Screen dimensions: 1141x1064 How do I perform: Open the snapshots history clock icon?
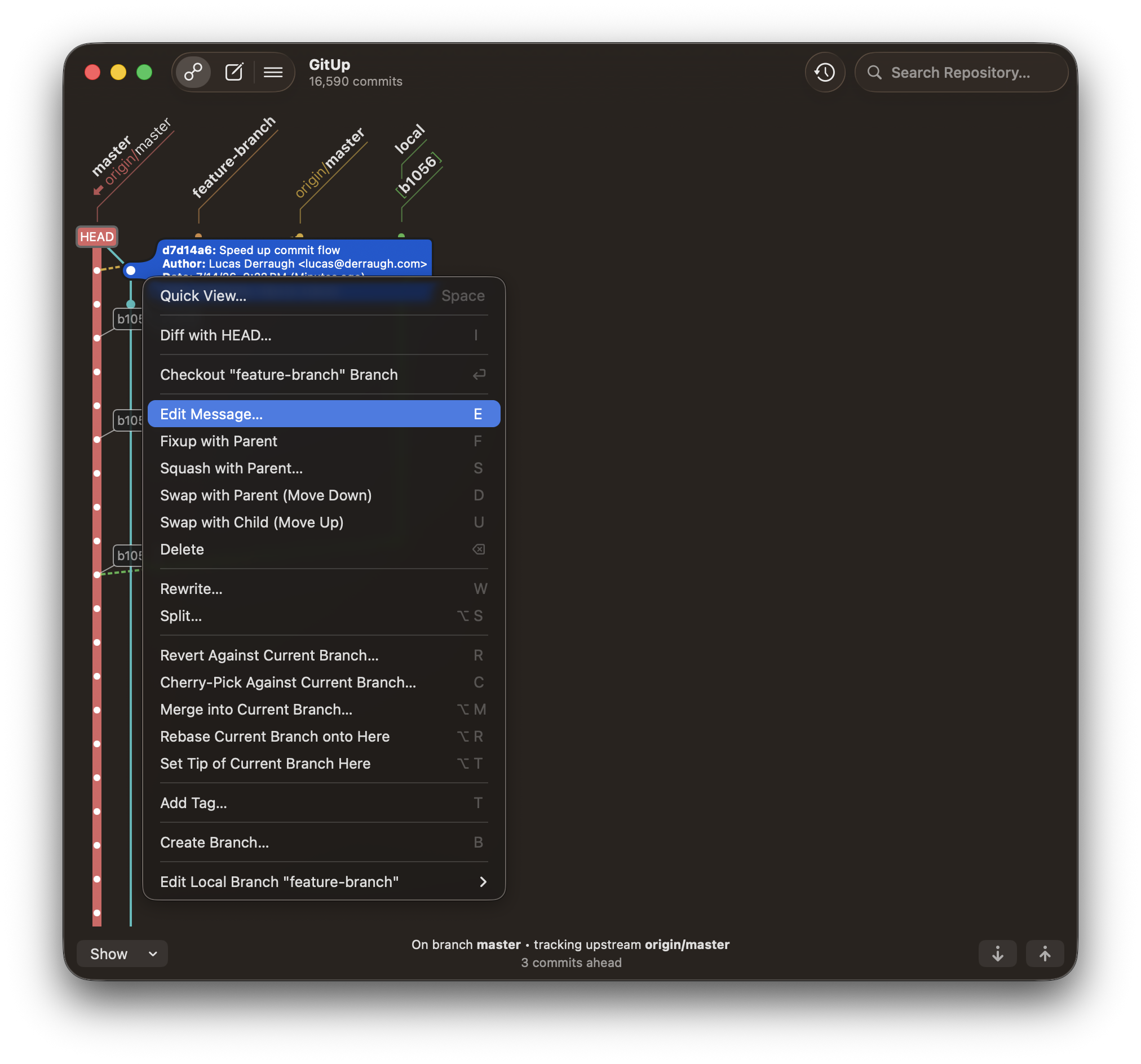tap(825, 72)
